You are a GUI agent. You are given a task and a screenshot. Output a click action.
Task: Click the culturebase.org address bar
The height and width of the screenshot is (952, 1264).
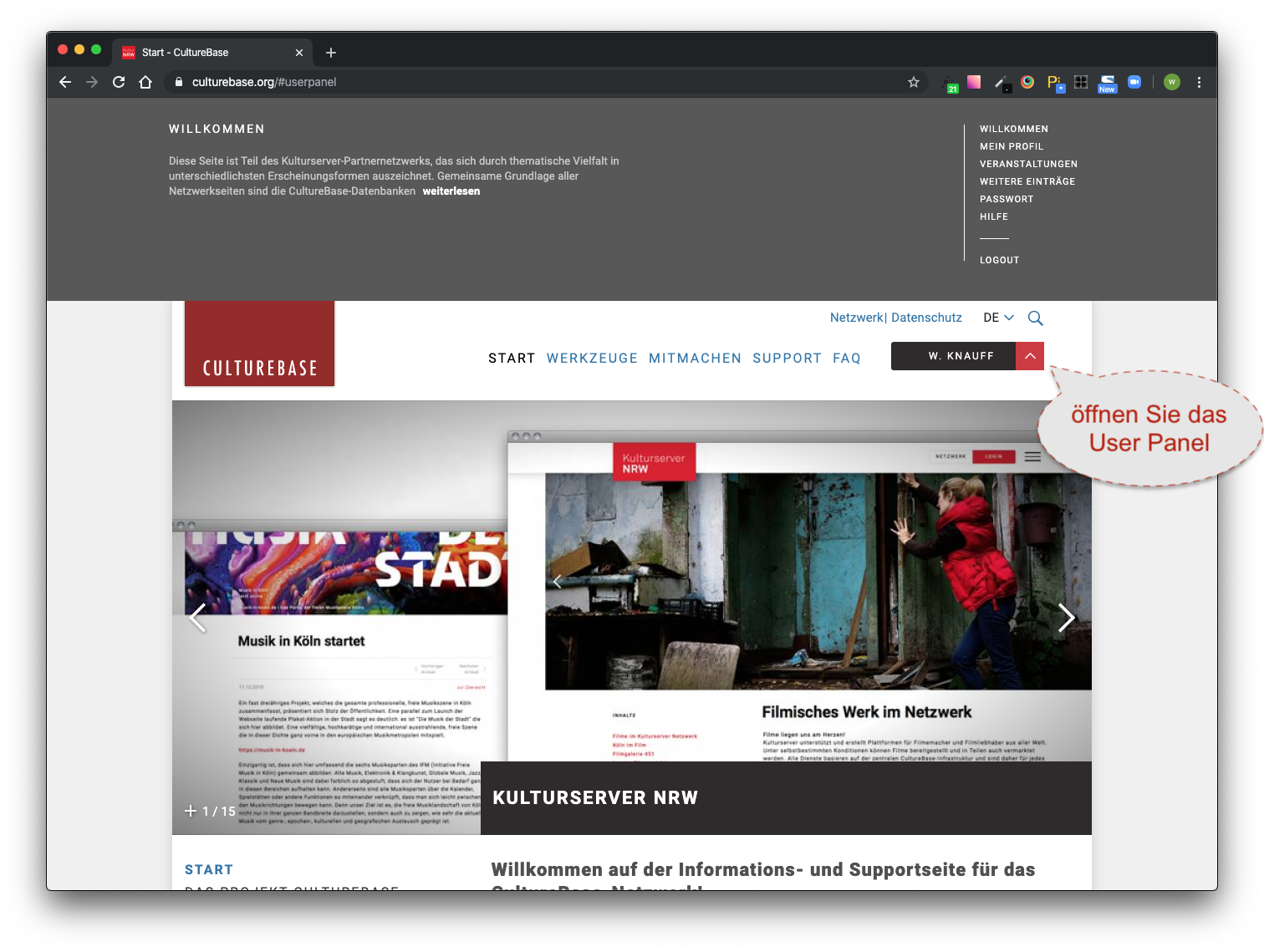point(535,82)
